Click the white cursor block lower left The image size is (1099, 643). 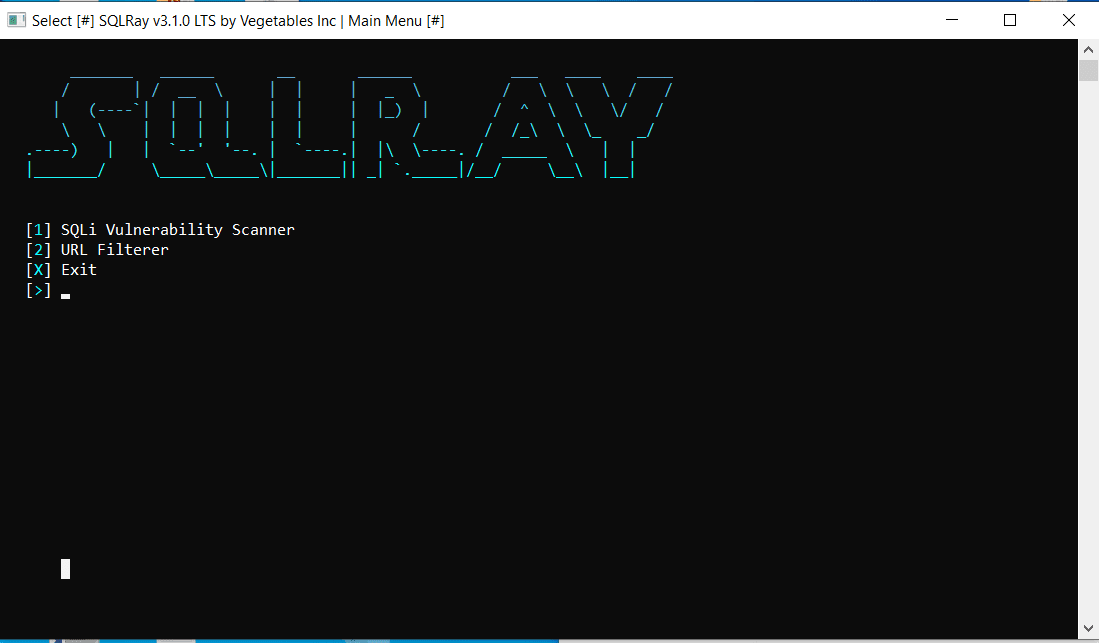[x=65, y=568]
